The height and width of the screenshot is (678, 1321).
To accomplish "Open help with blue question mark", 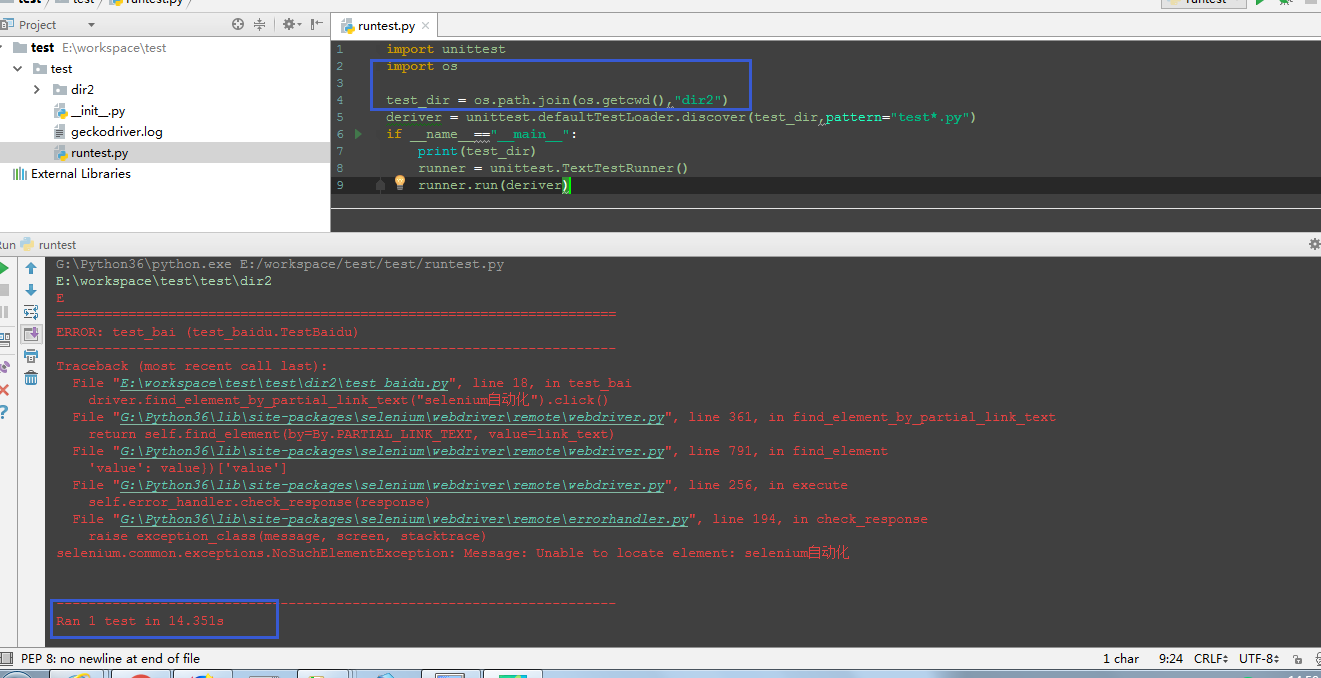I will point(4,411).
